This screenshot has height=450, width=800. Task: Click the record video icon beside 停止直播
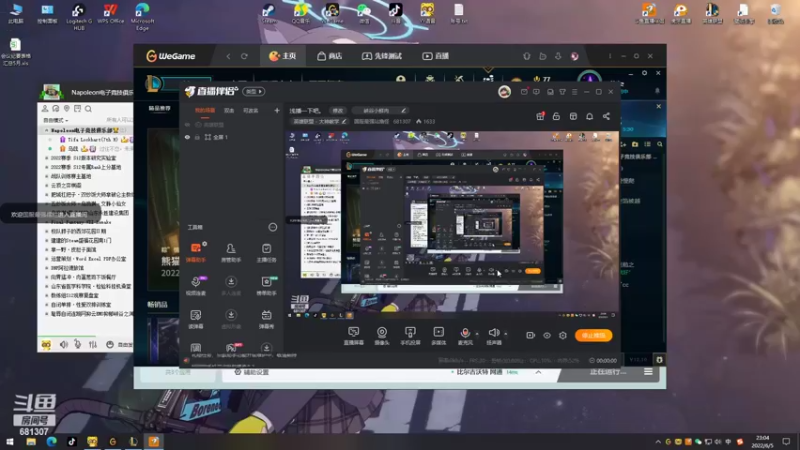coord(531,335)
